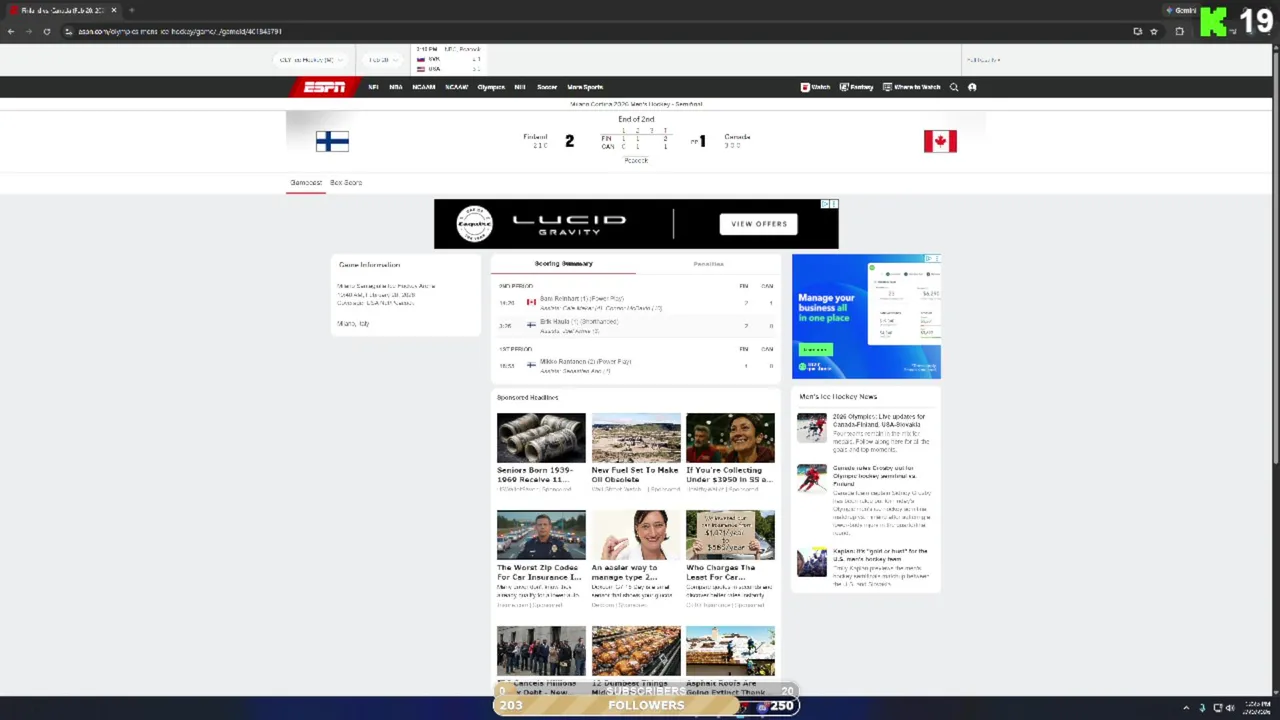
Task: Click the Peacock broadcast label under score
Action: (636, 160)
